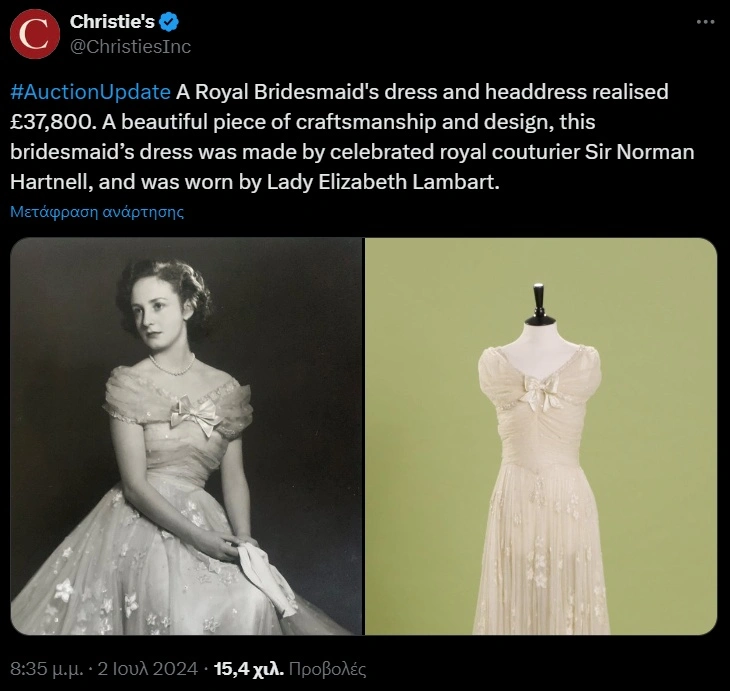Open the black-and-white portrait photo
Screen dimensions: 730x691
tap(186, 436)
